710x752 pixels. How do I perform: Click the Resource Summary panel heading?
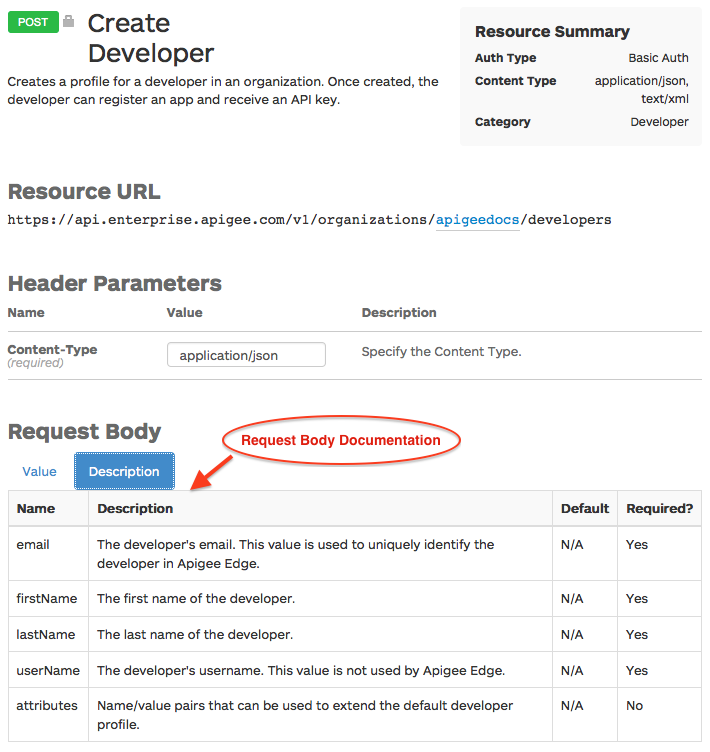552,31
